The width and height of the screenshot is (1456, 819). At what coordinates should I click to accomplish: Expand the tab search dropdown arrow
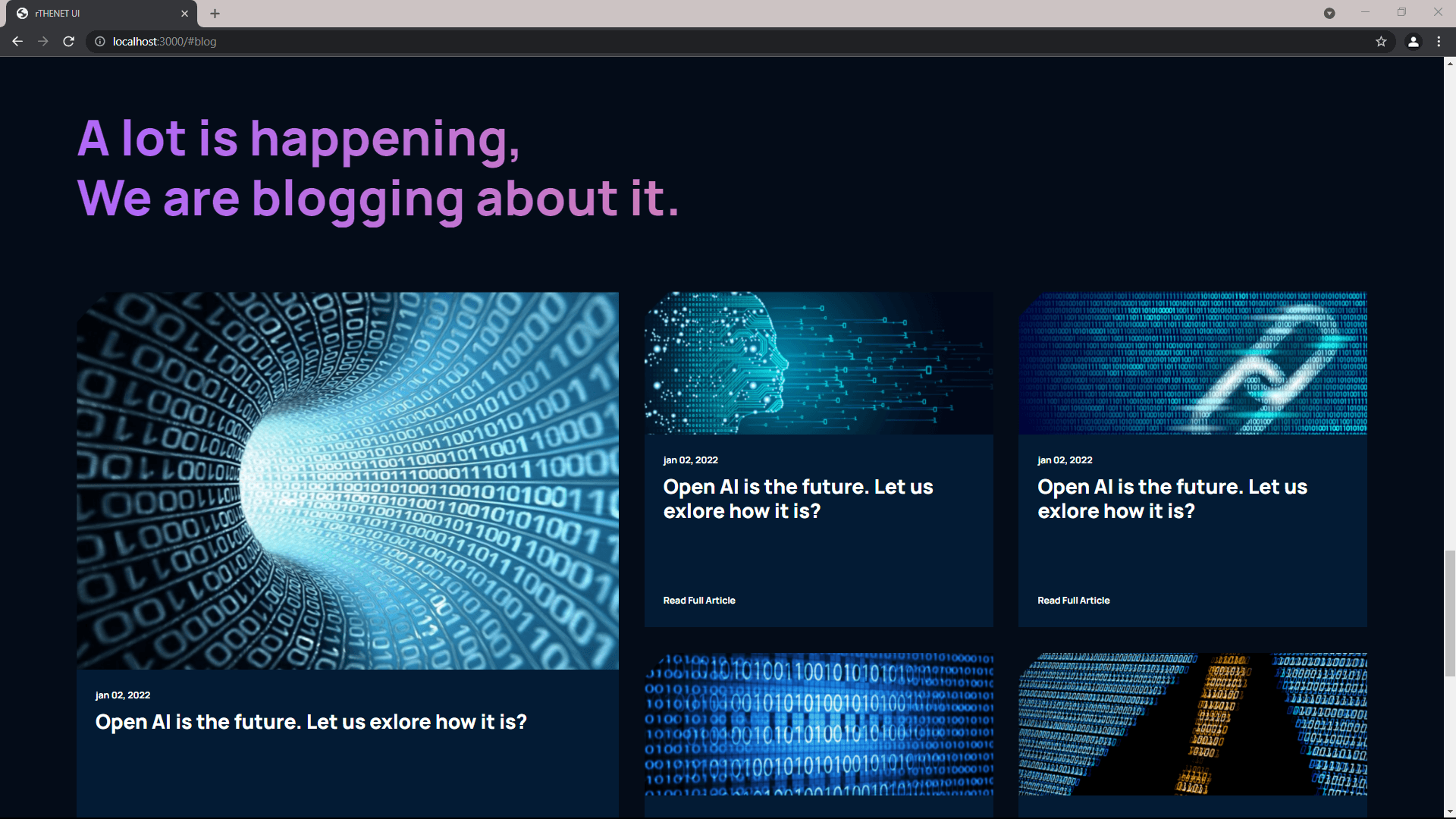(1329, 14)
